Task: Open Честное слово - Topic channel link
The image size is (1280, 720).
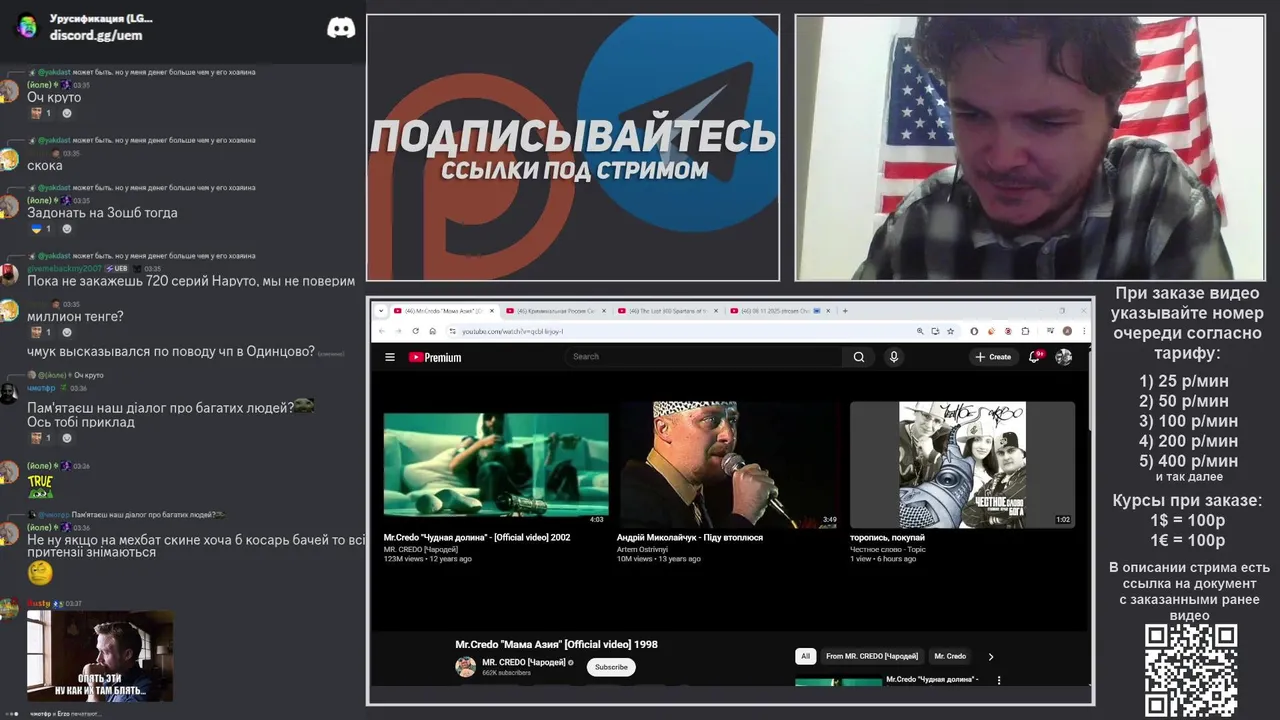Action: coord(888,549)
